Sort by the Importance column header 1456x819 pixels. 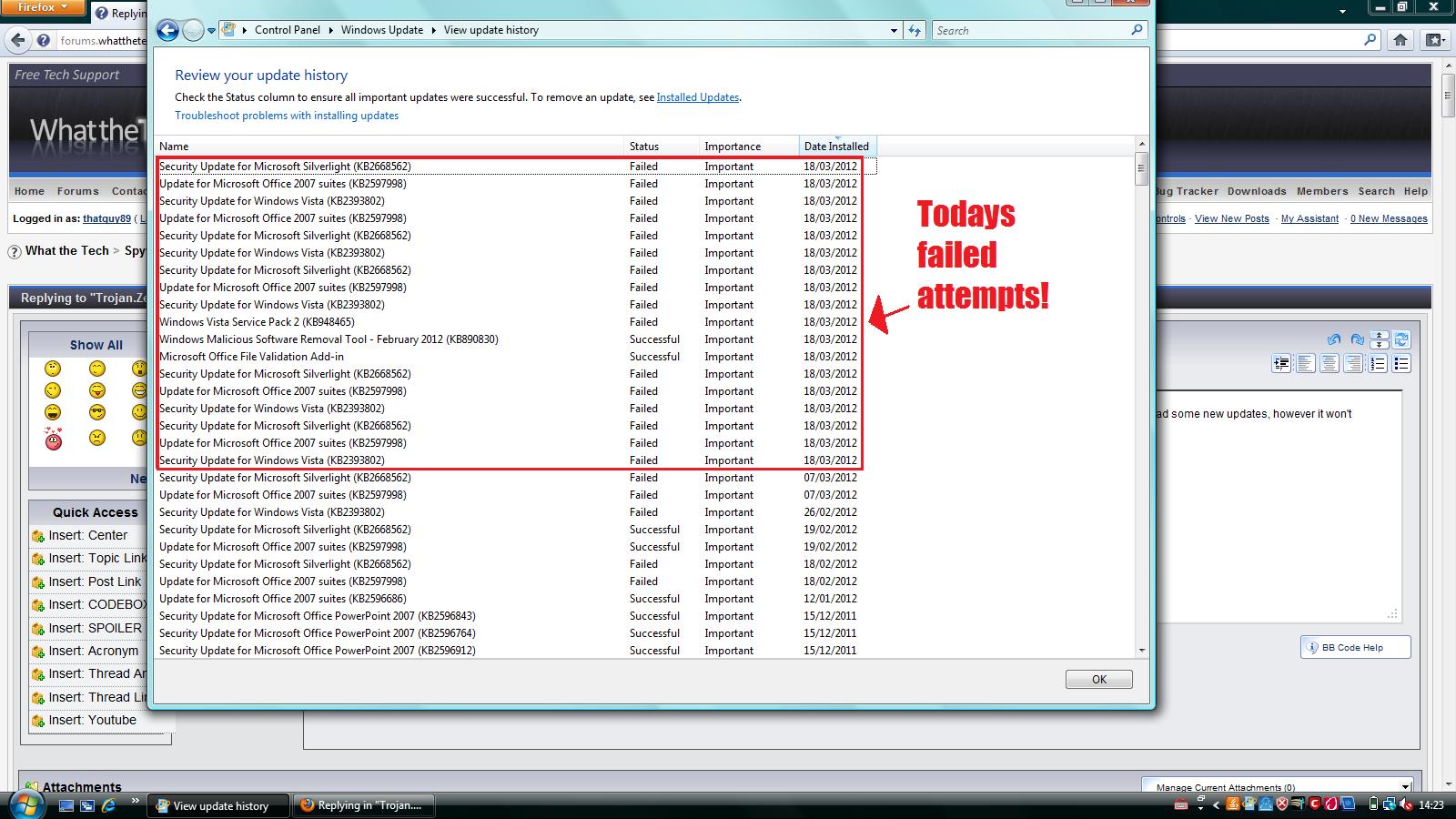point(749,146)
